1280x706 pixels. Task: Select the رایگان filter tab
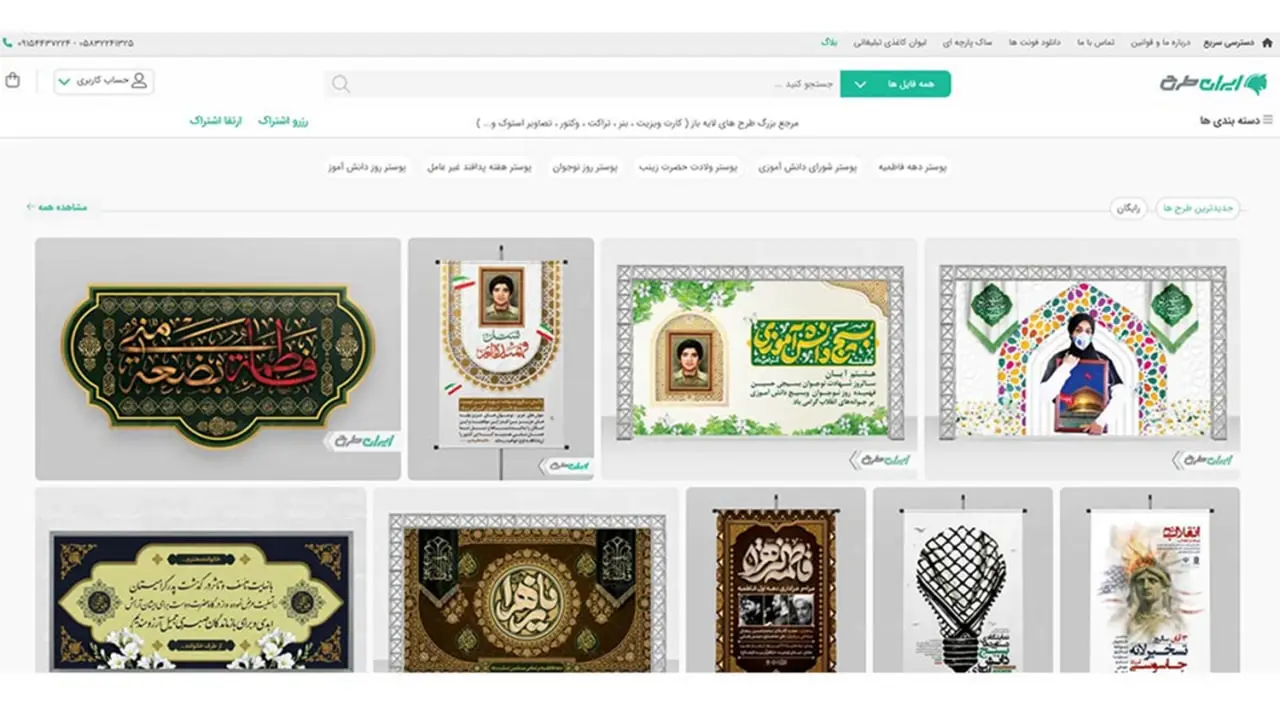pyautogui.click(x=1128, y=208)
